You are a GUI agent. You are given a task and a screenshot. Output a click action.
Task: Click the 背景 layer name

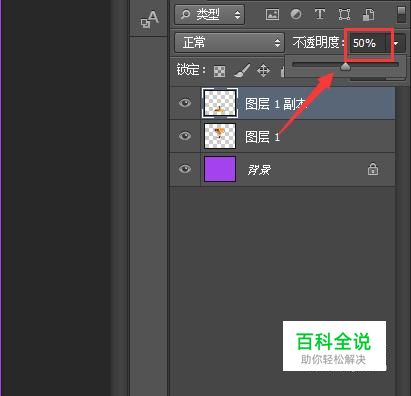[x=259, y=170]
